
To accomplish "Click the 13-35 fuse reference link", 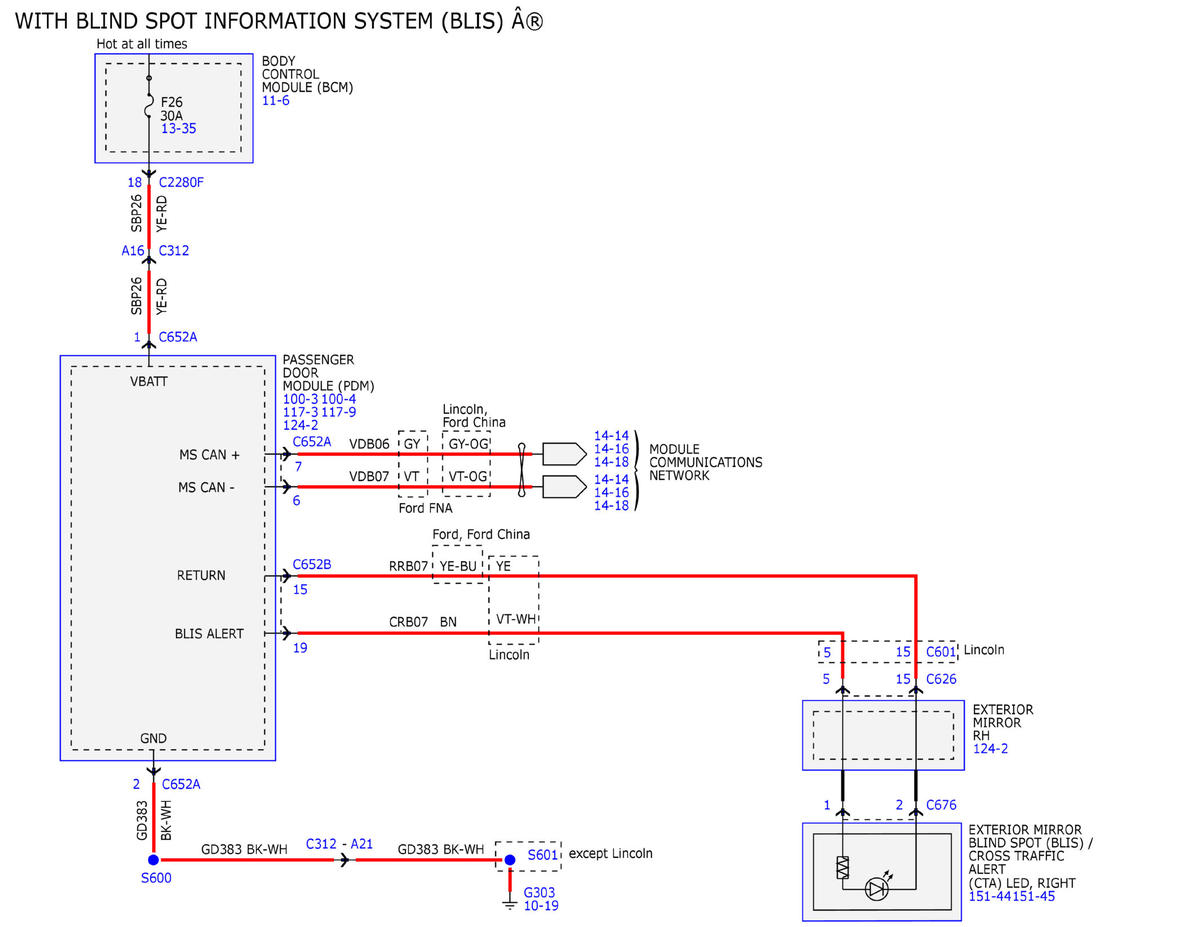I will (x=178, y=129).
